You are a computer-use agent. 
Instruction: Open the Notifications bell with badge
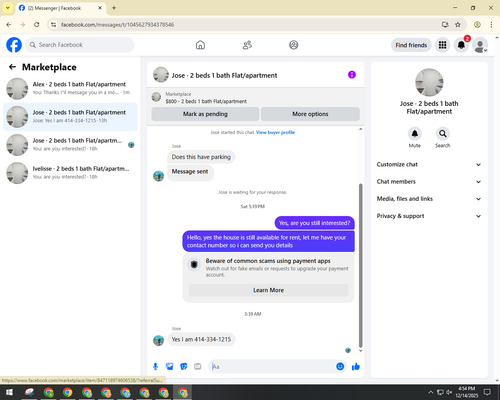click(461, 45)
